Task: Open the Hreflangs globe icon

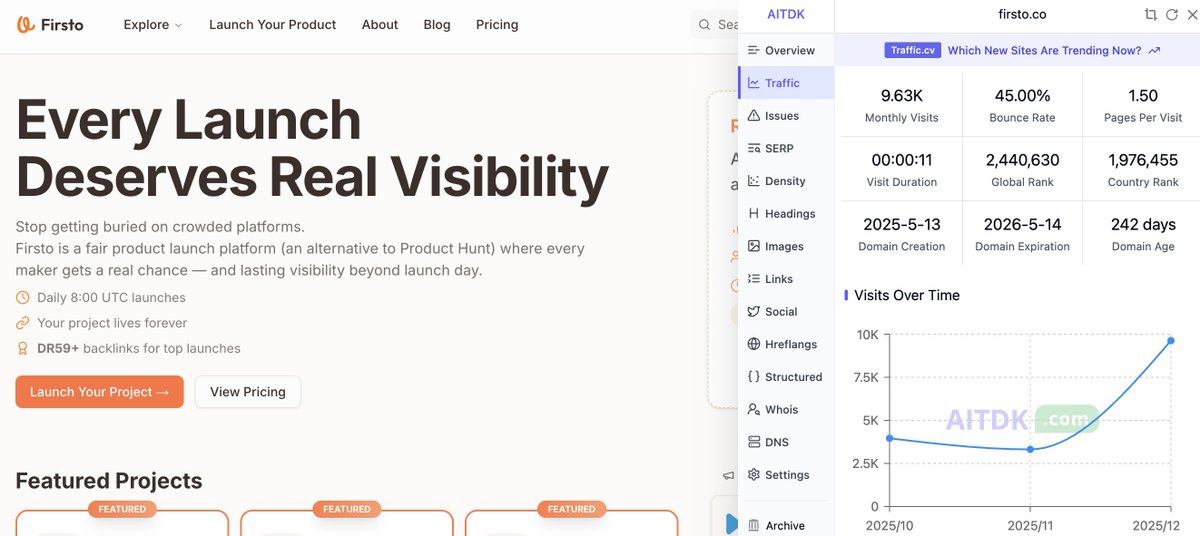Action: (754, 344)
